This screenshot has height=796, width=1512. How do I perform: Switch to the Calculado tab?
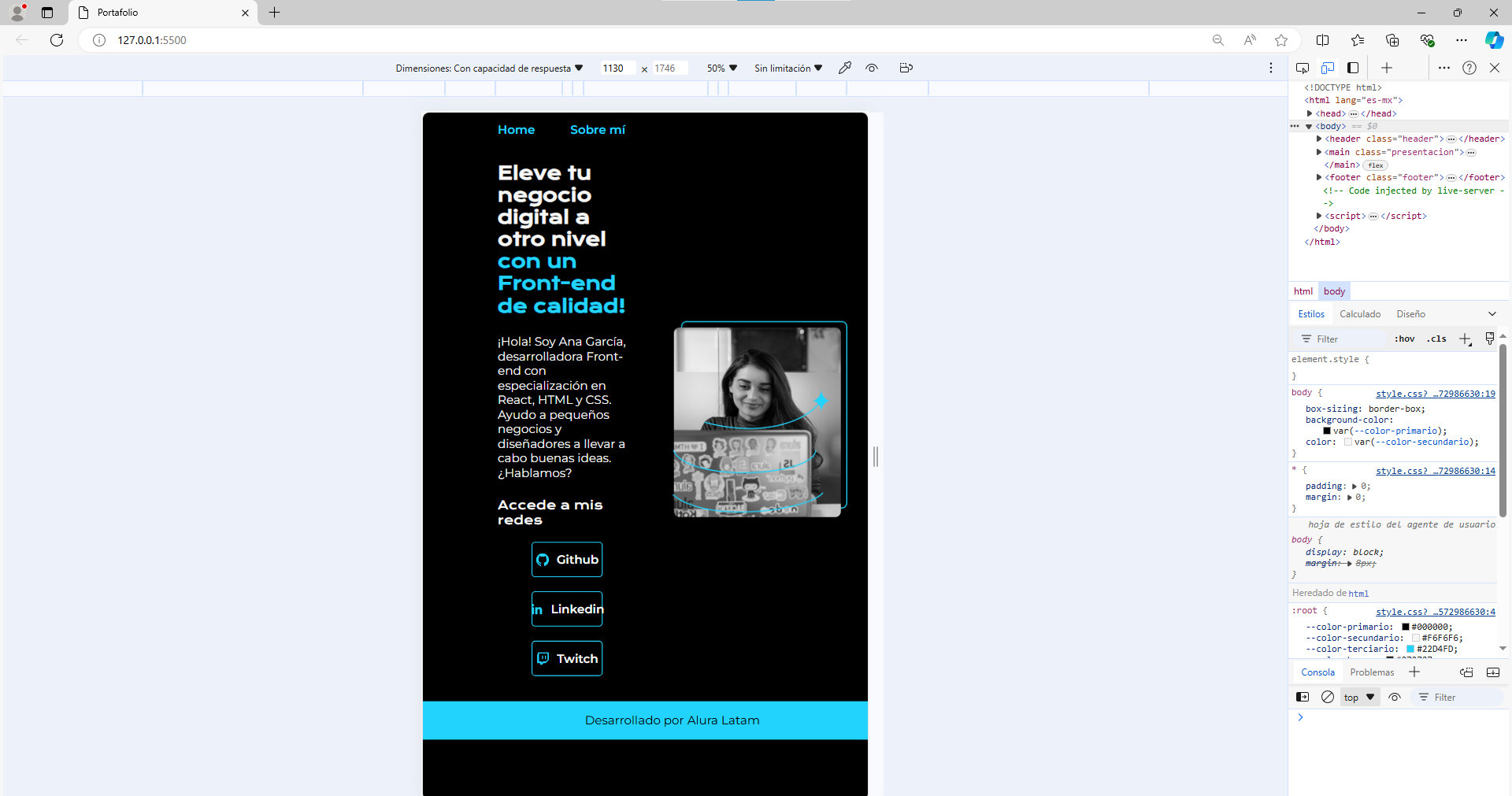coord(1360,314)
